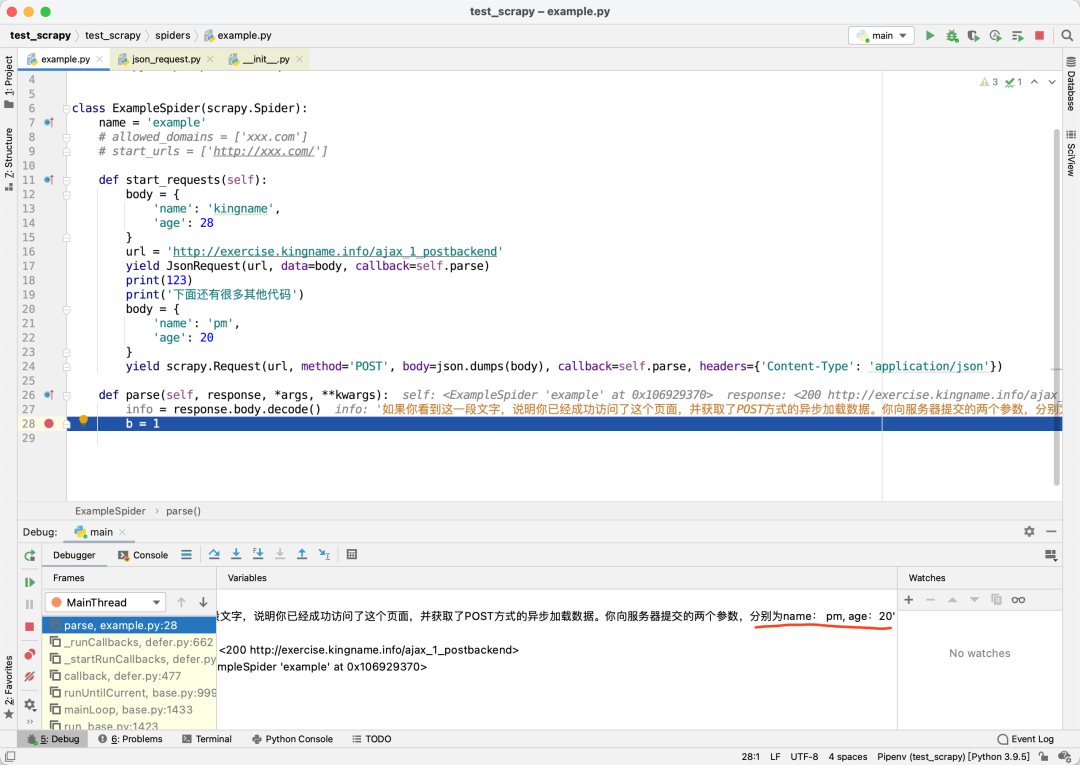Viewport: 1080px width, 765px height.
Task: Select the mainLoop, base.py:1433 frame
Action: click(129, 710)
